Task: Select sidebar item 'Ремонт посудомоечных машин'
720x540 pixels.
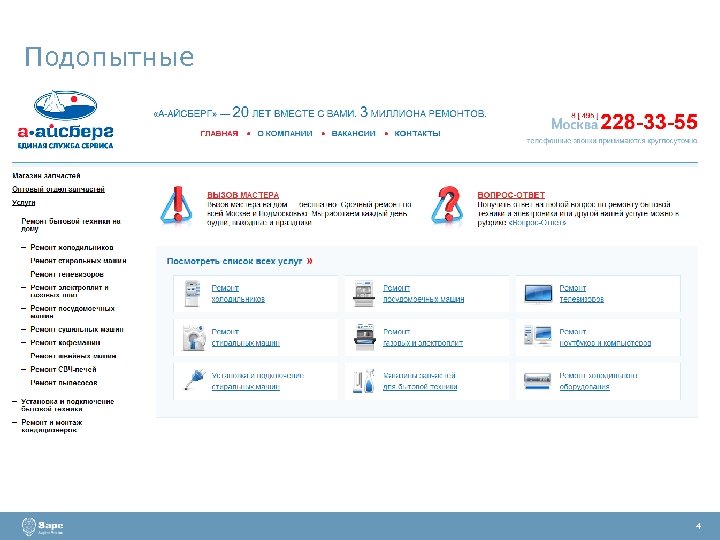Action: pos(73,311)
